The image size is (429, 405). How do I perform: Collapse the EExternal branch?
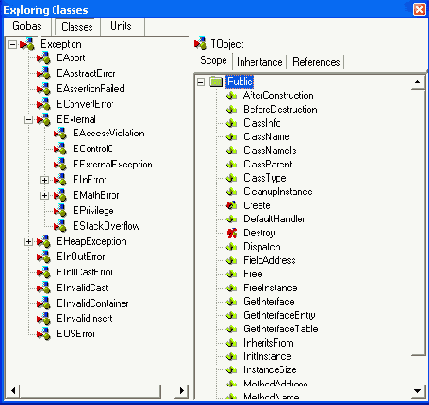[x=29, y=119]
